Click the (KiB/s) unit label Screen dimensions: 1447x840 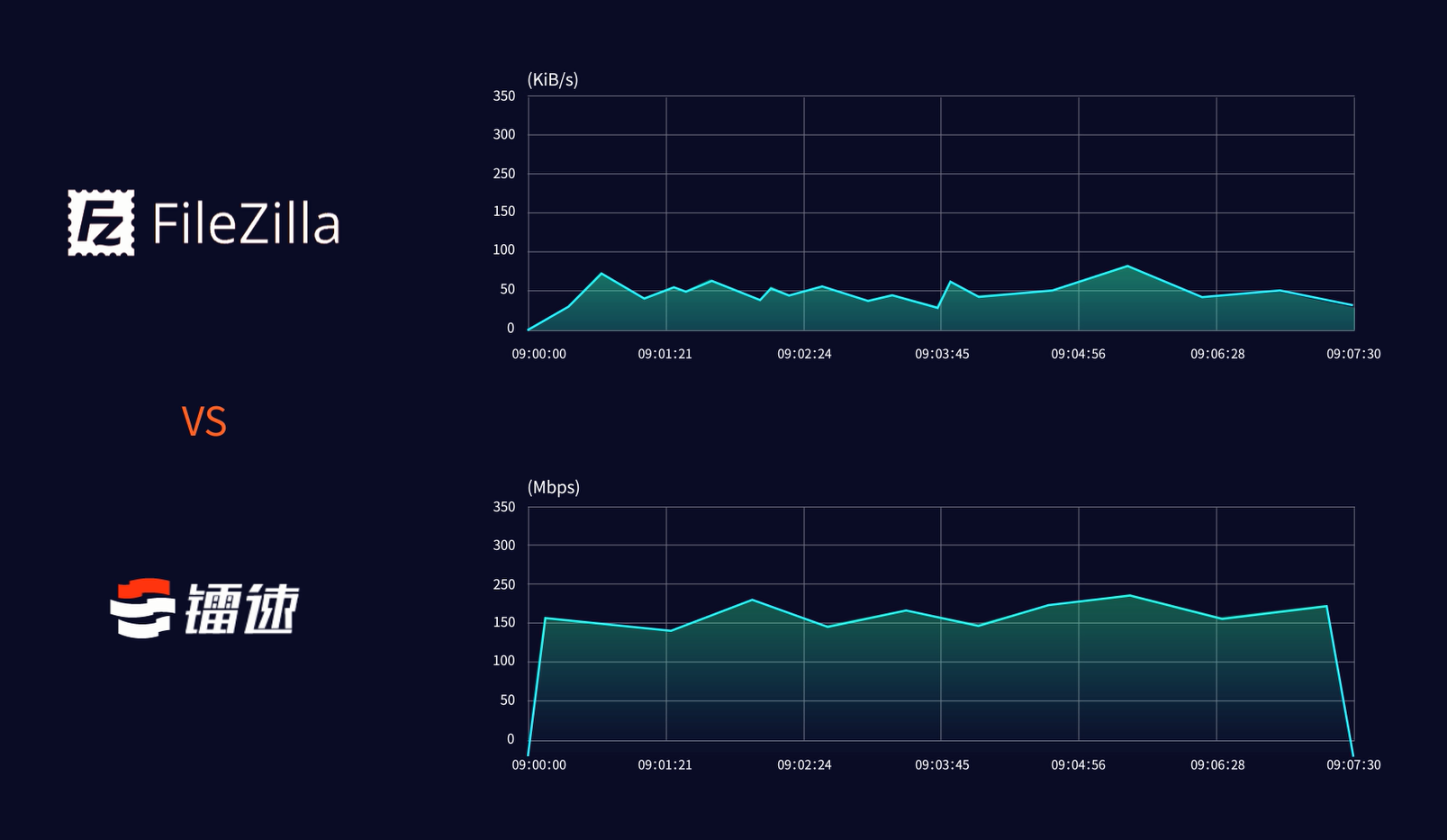click(553, 80)
